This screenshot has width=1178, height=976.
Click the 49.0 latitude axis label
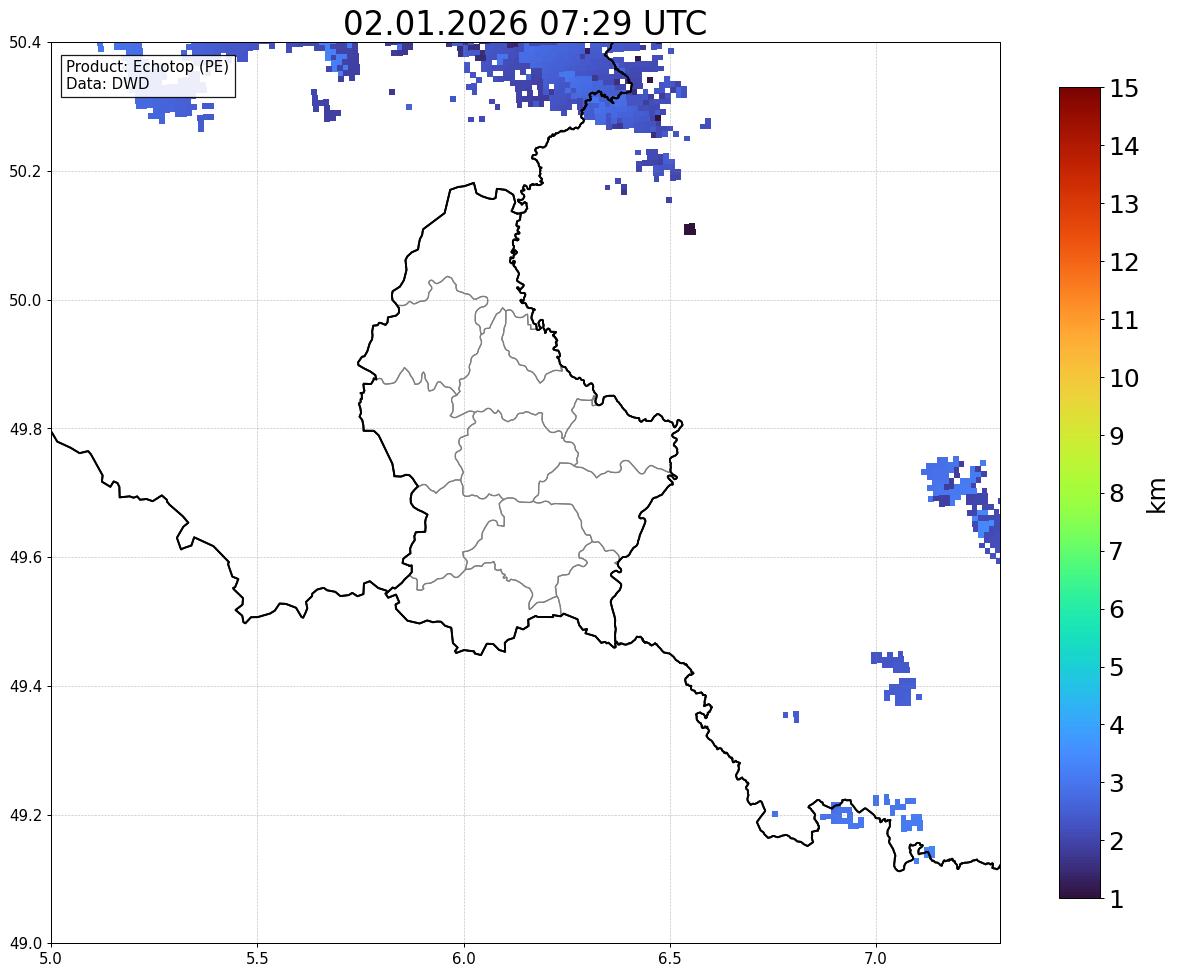pos(25,944)
